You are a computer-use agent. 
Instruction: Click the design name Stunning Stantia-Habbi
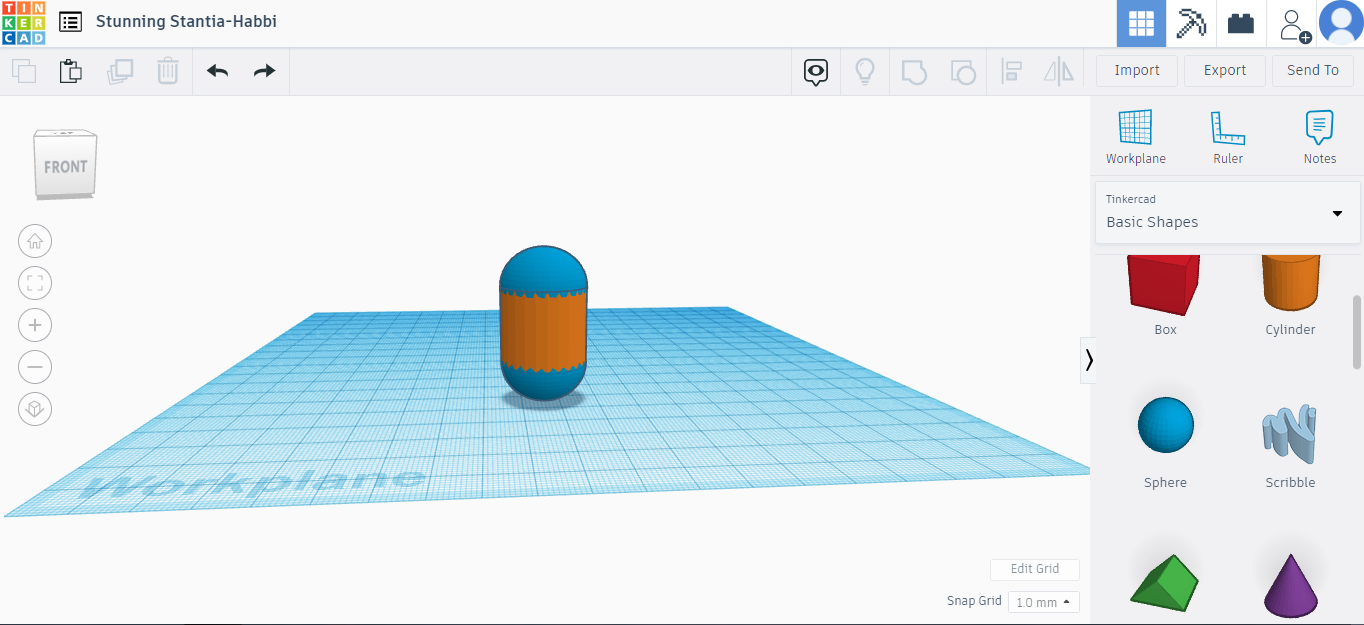(x=186, y=21)
